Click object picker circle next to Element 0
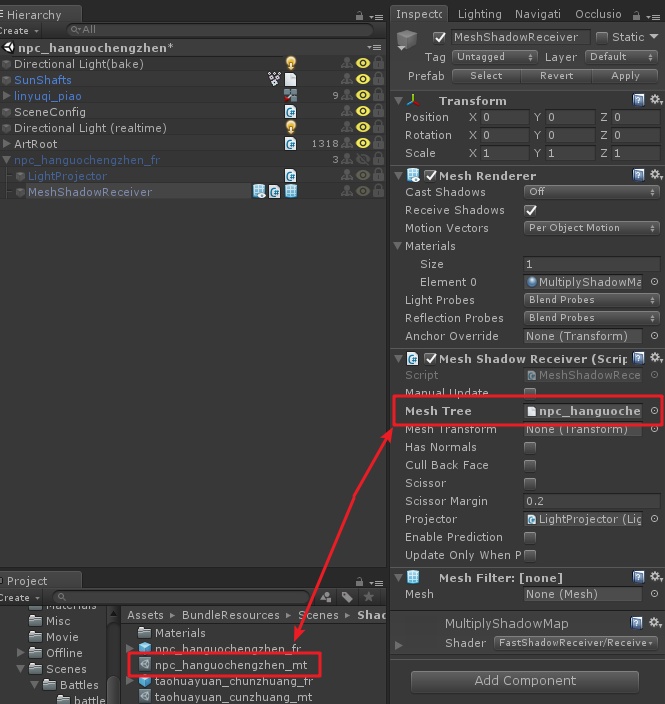Viewport: 665px width, 704px height. [654, 282]
